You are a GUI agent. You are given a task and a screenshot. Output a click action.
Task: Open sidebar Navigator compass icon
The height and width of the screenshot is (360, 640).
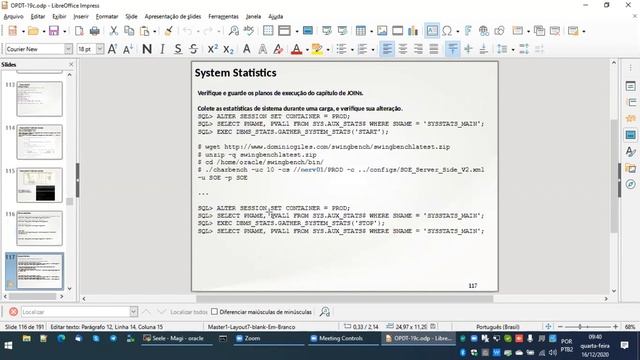coord(630,184)
